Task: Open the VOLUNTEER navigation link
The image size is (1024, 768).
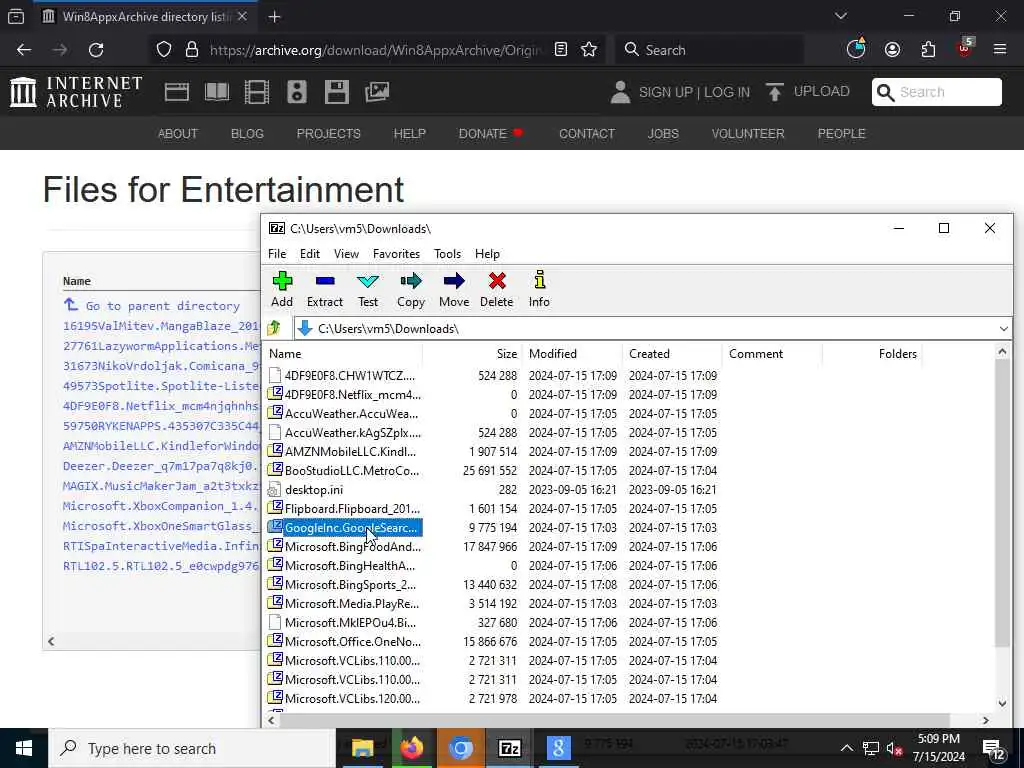Action: coord(748,133)
